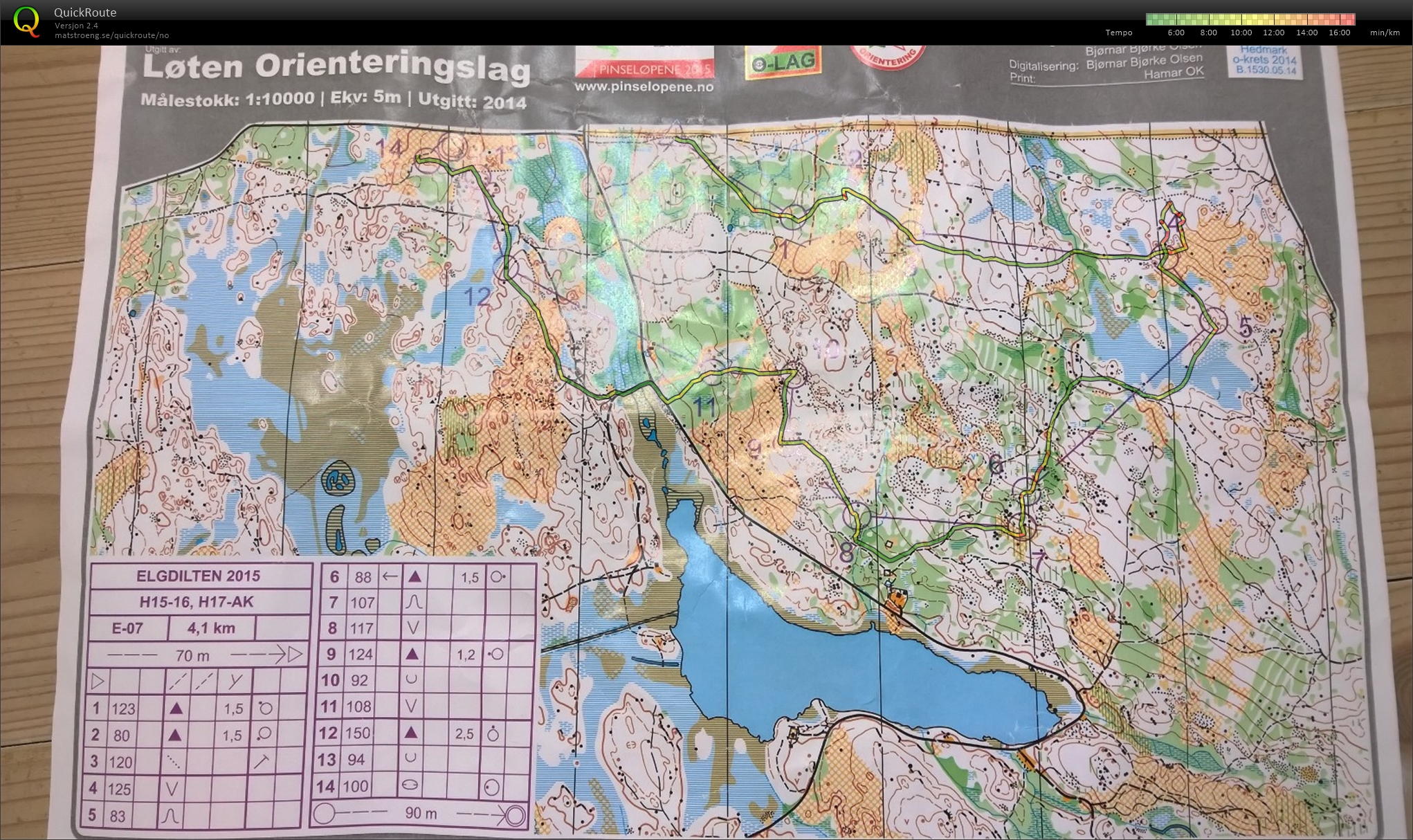Click the ELGDILTEN 2015 header cell
Image resolution: width=1413 pixels, height=840 pixels.
coord(201,576)
